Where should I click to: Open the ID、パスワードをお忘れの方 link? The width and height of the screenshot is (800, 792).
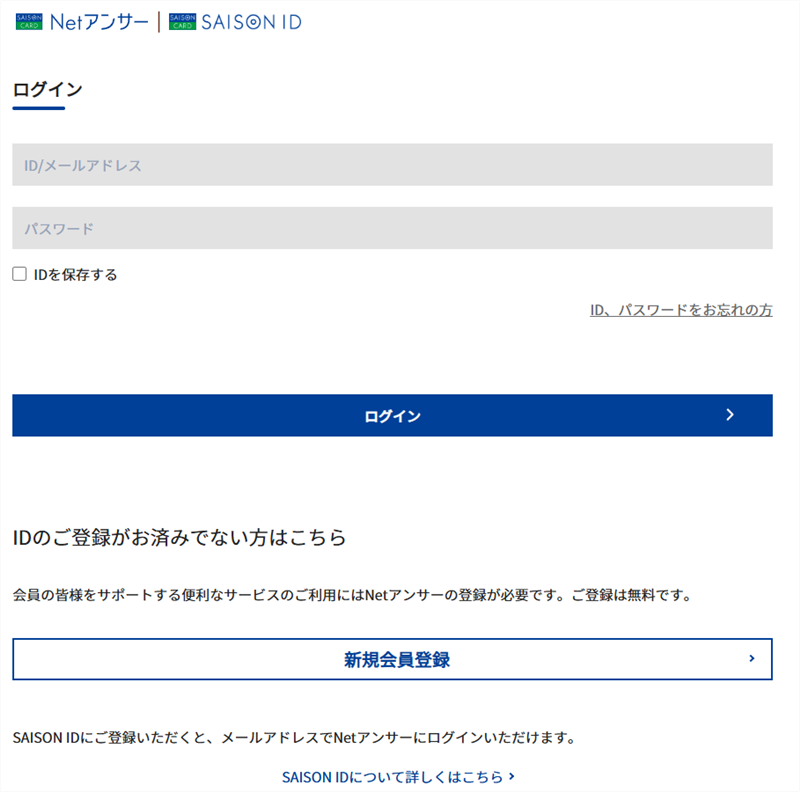point(681,310)
